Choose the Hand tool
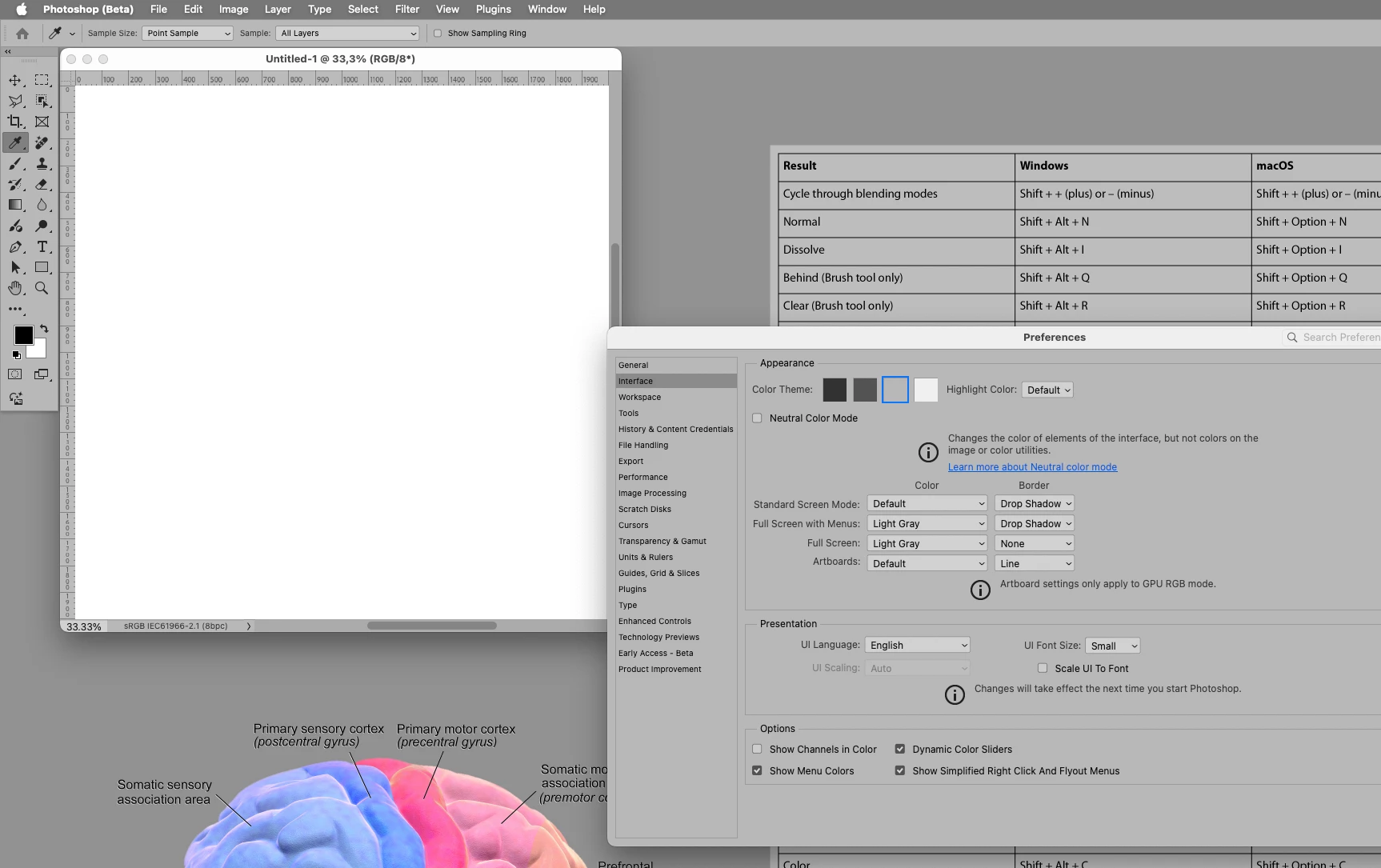The width and height of the screenshot is (1381, 868). click(x=15, y=288)
